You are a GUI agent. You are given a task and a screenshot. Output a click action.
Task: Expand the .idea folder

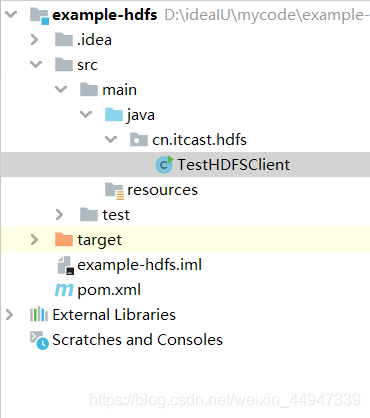pos(34,40)
